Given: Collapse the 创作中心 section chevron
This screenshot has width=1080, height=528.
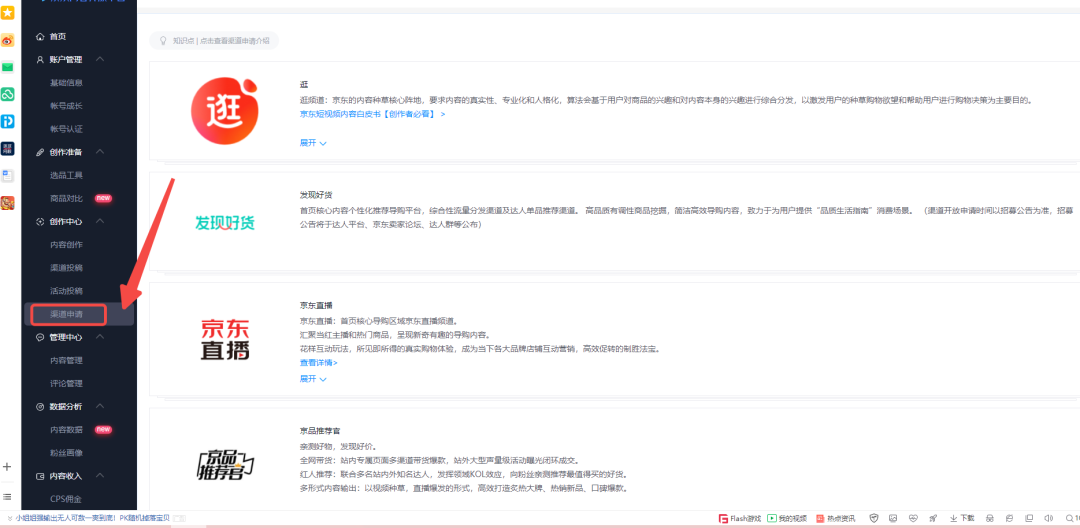Looking at the screenshot, I should coord(100,221).
